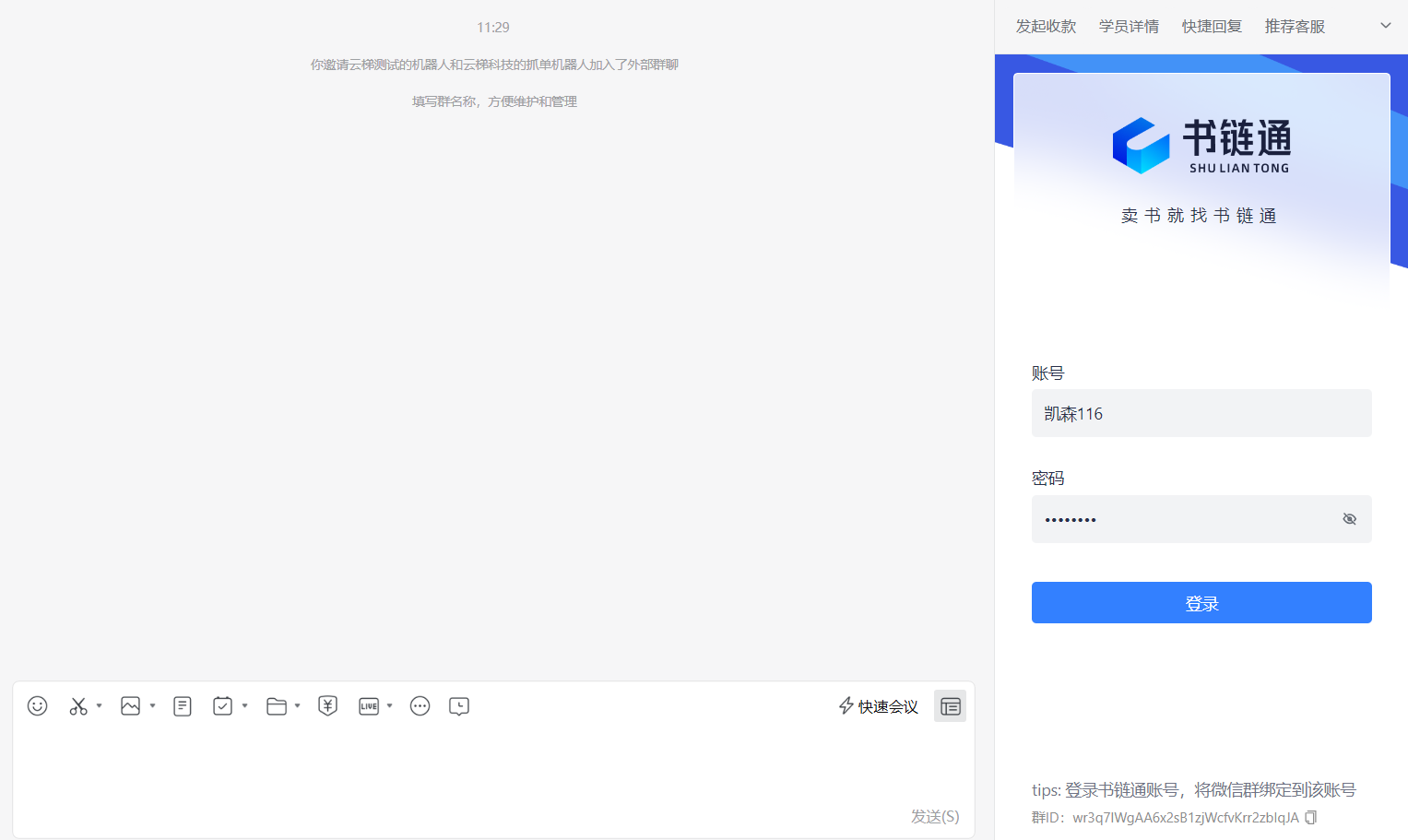Expand the arrow next to the LIVE icon
Image resolution: width=1408 pixels, height=840 pixels.
(389, 706)
